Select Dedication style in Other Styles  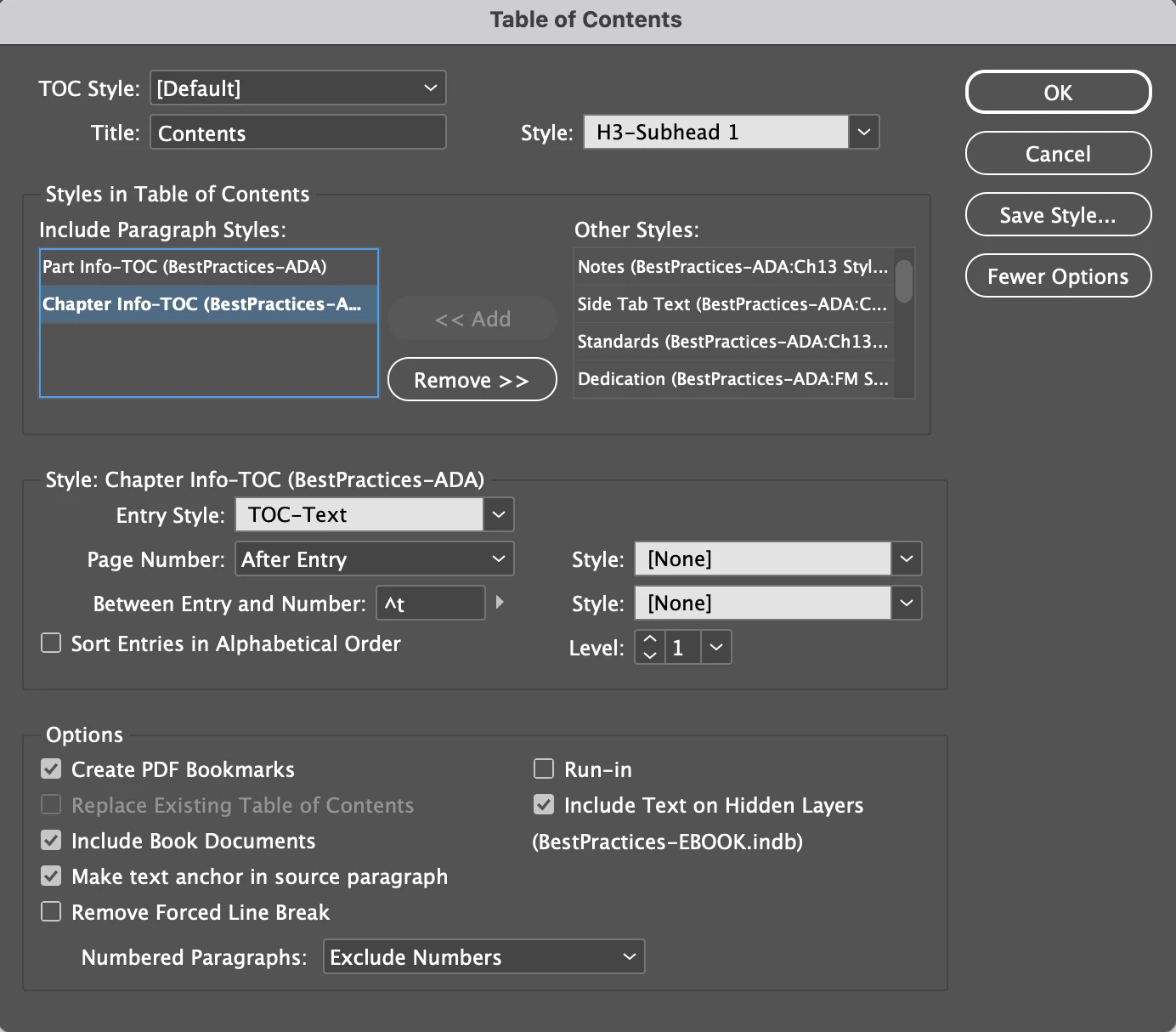pyautogui.click(x=733, y=379)
